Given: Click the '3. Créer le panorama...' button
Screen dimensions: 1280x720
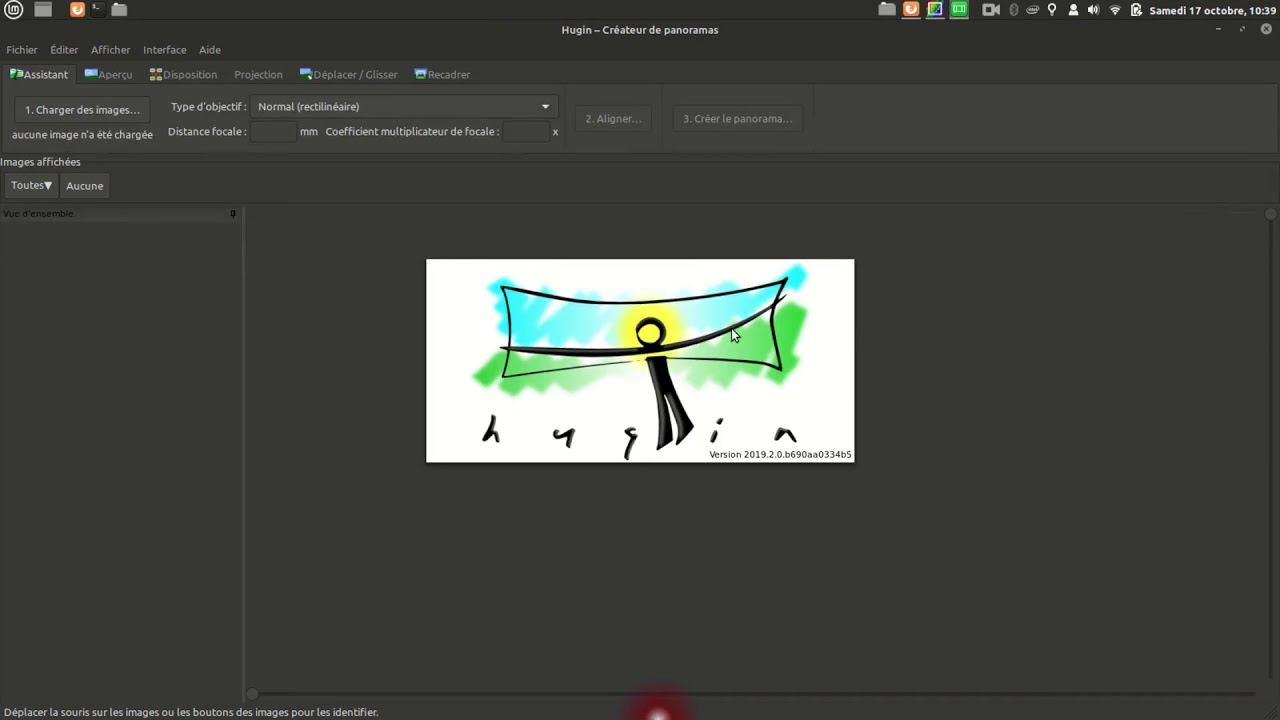Looking at the screenshot, I should click(x=737, y=119).
